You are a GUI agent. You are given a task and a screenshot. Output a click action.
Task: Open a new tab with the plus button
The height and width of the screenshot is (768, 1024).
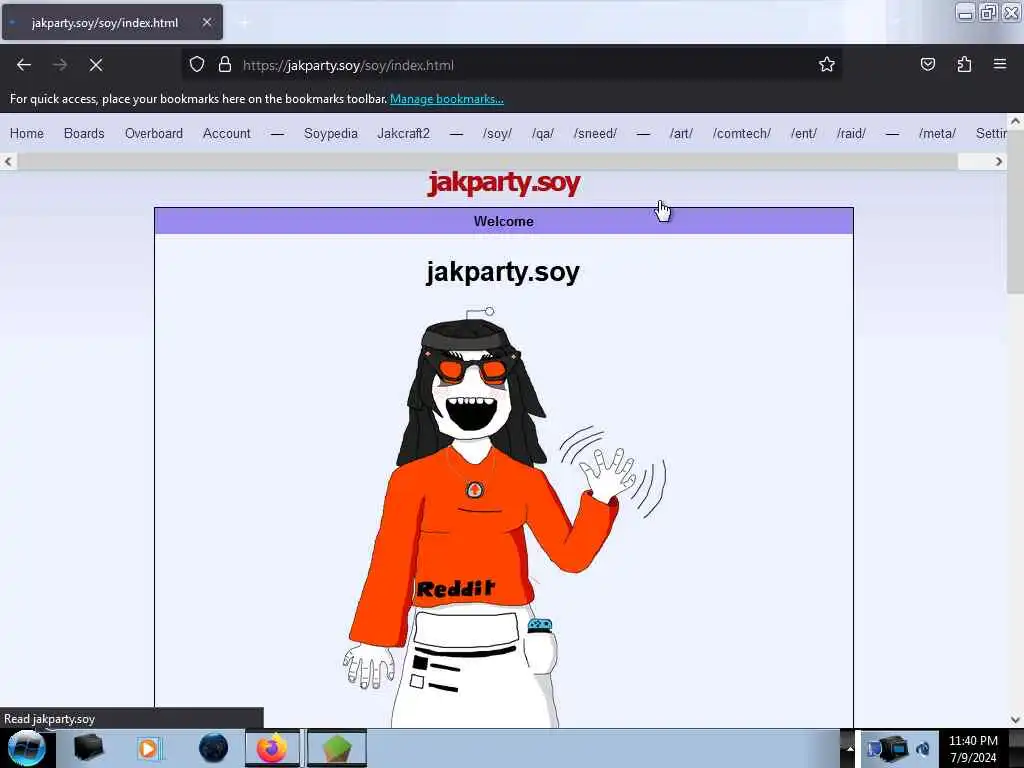point(245,23)
